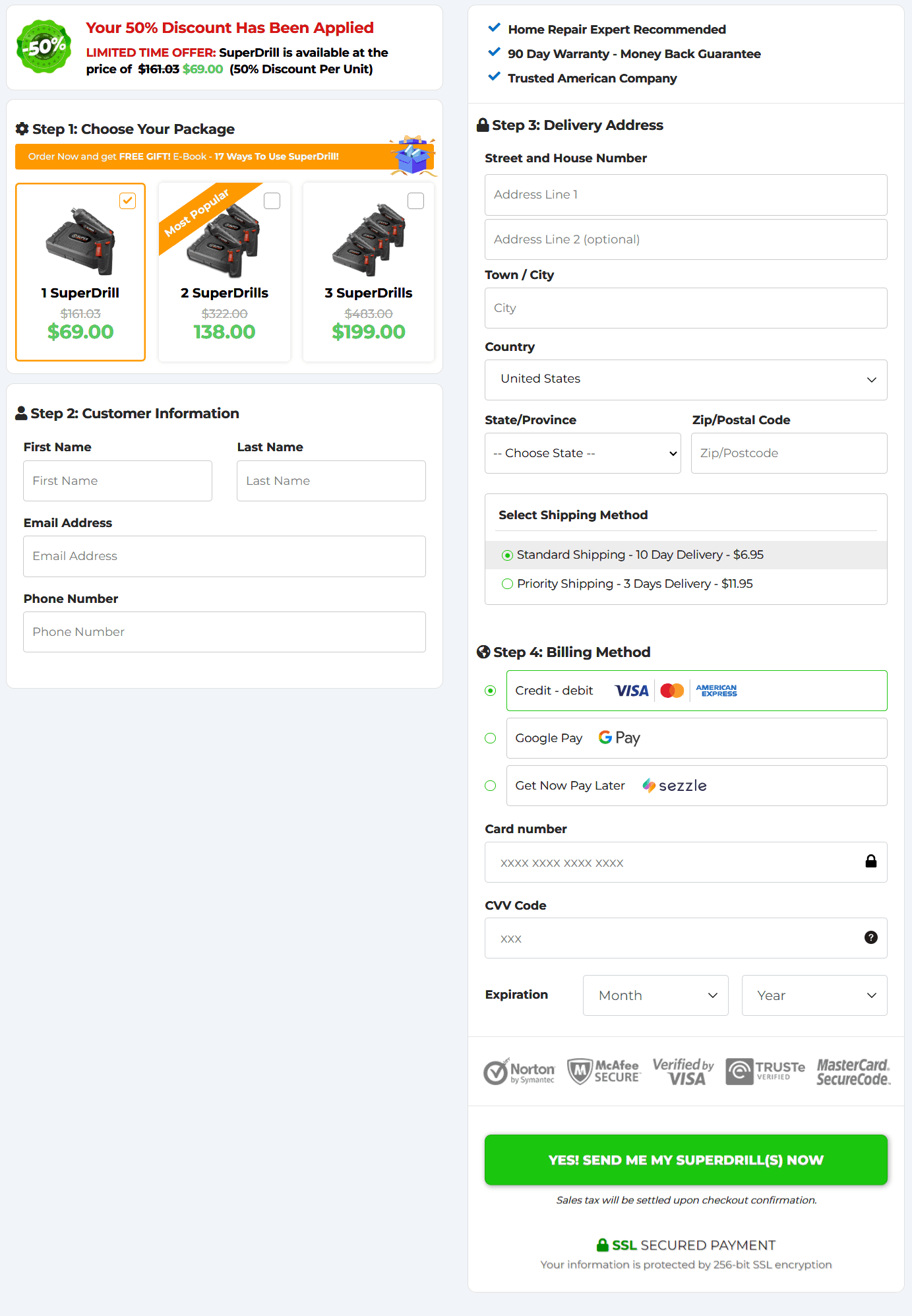Click the McAfee Secure badge
Viewport: 912px width, 1316px height.
(603, 1072)
